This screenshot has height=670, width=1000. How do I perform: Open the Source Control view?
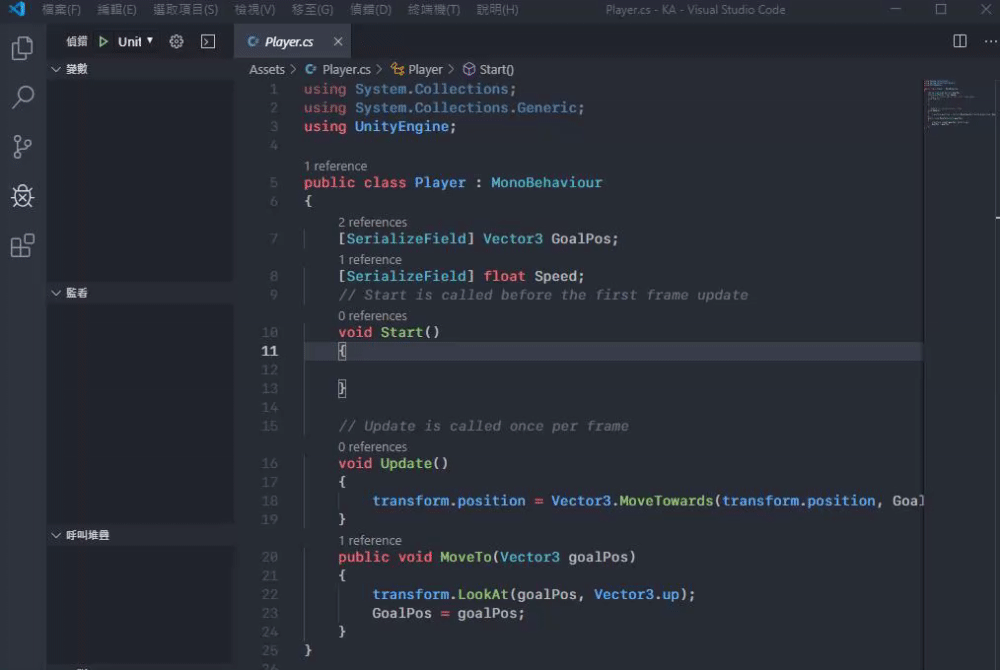(22, 147)
